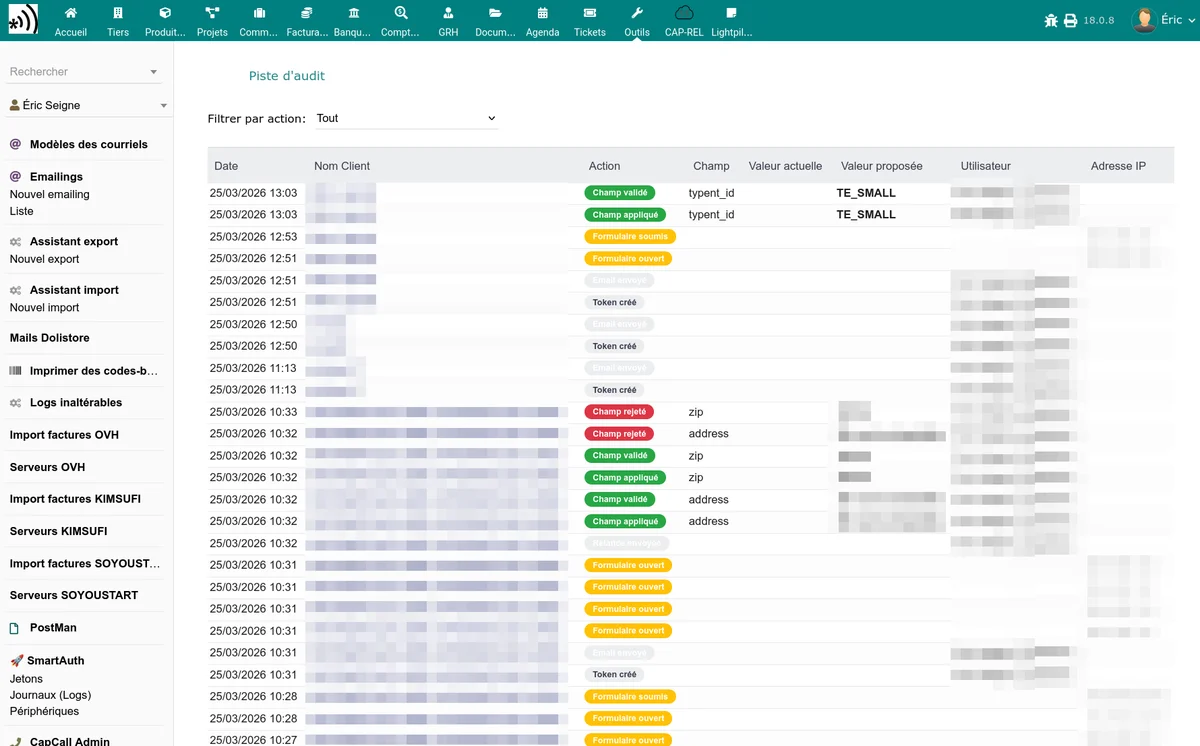Open the Serveurs OVH menu entry
1200x746 pixels.
click(x=47, y=468)
